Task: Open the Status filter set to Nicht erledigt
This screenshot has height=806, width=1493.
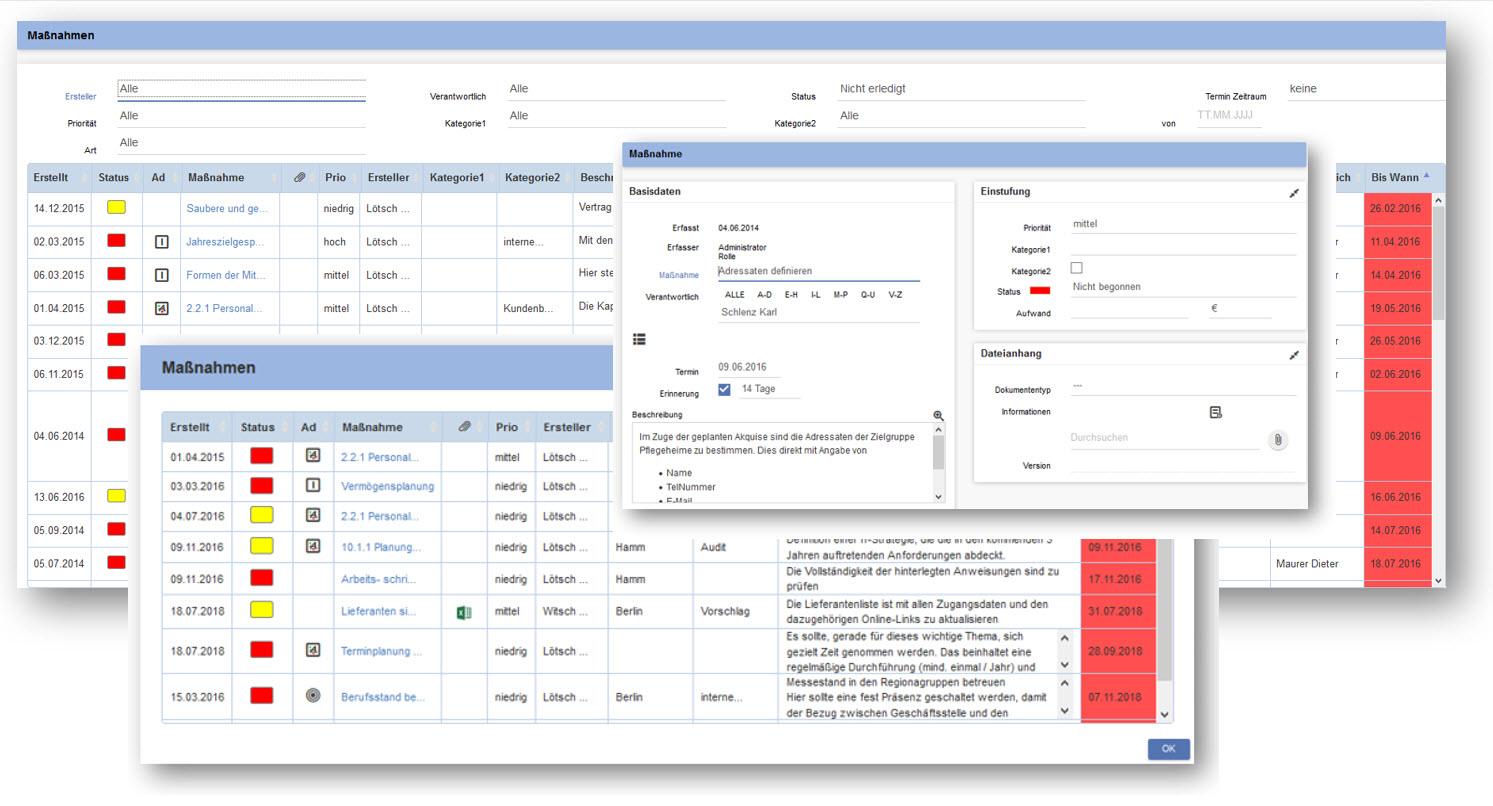Action: [960, 89]
